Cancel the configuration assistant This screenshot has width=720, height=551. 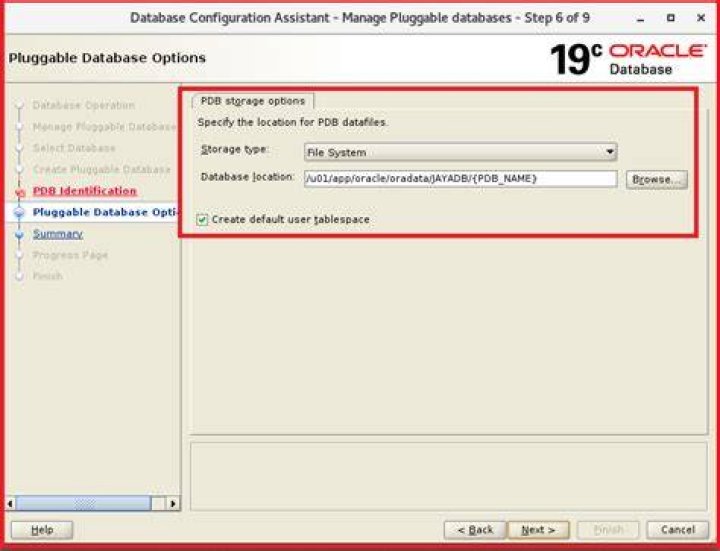[678, 530]
